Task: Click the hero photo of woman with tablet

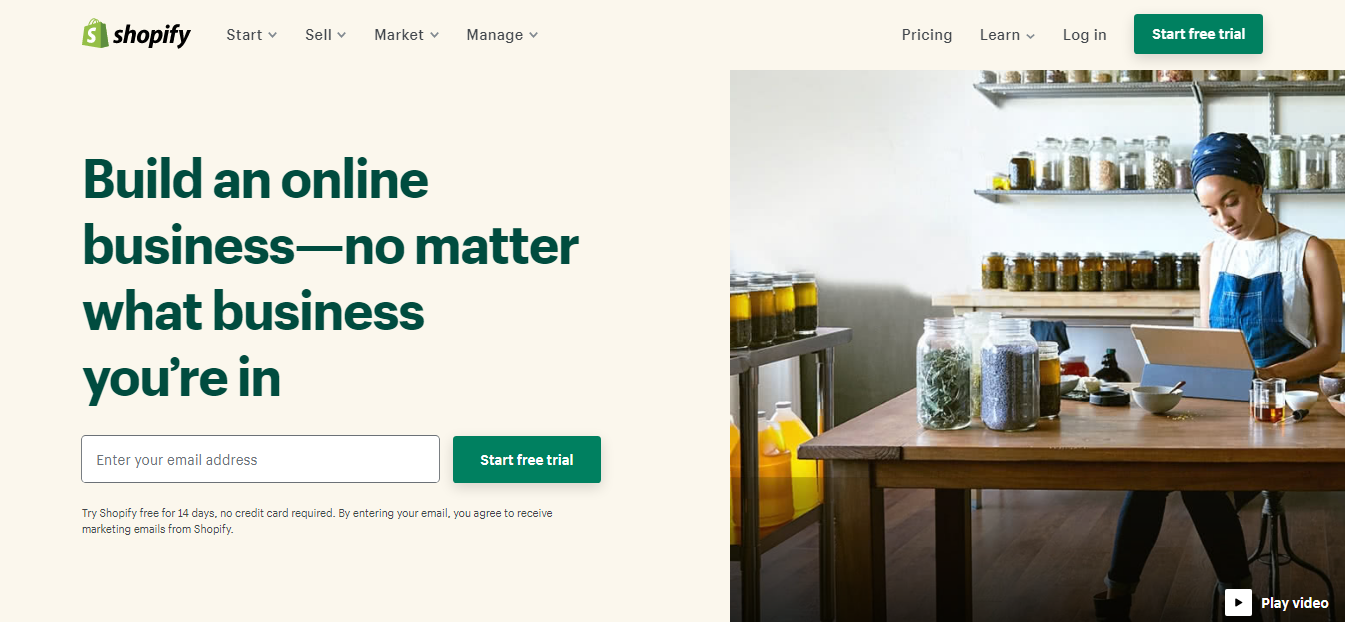Action: (x=1037, y=346)
